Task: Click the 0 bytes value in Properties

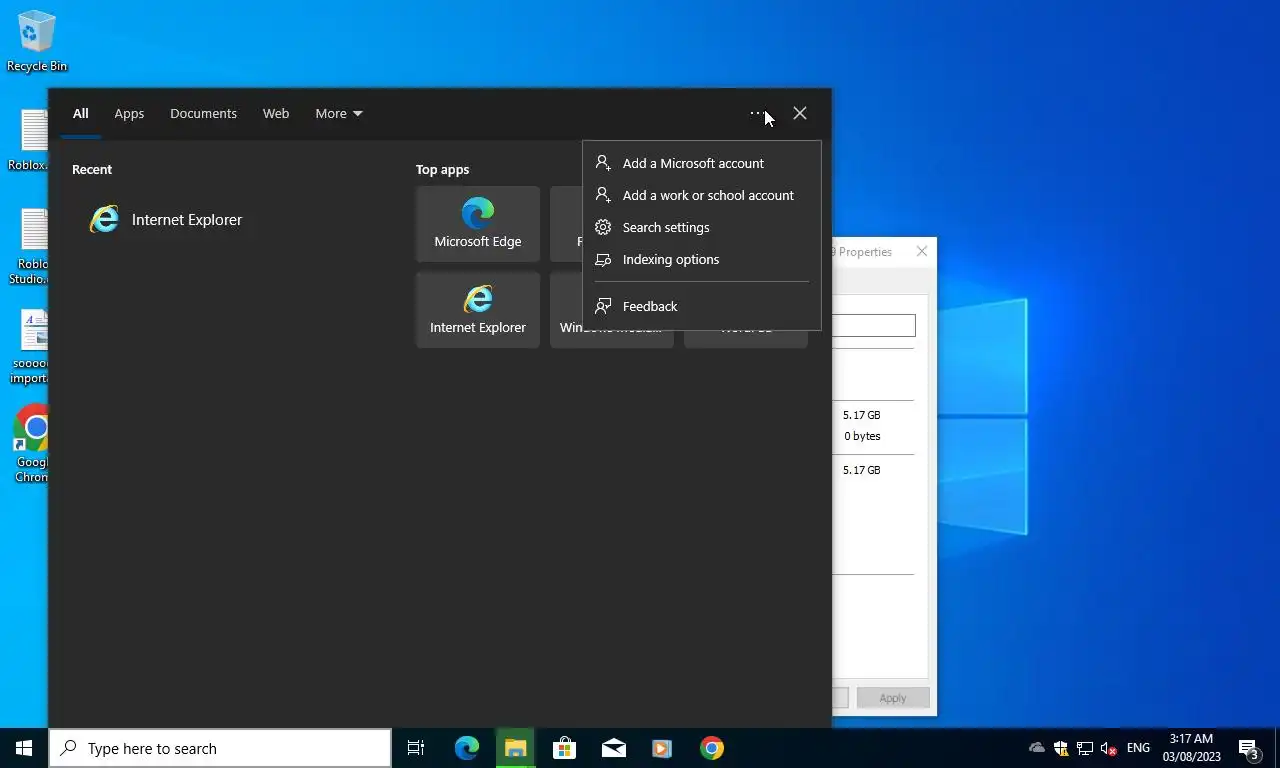Action: pyautogui.click(x=862, y=436)
